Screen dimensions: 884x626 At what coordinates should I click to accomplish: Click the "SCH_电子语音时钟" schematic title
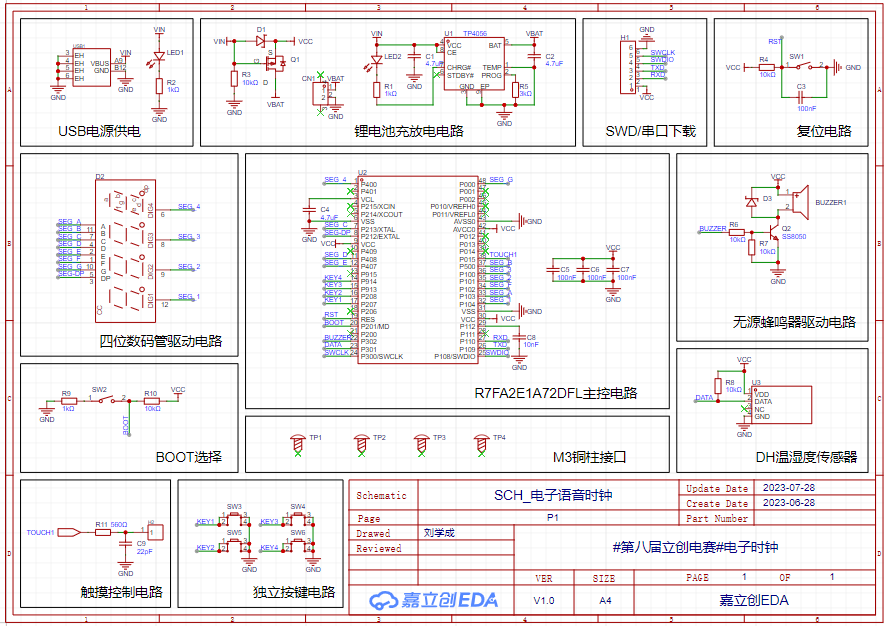pos(552,495)
